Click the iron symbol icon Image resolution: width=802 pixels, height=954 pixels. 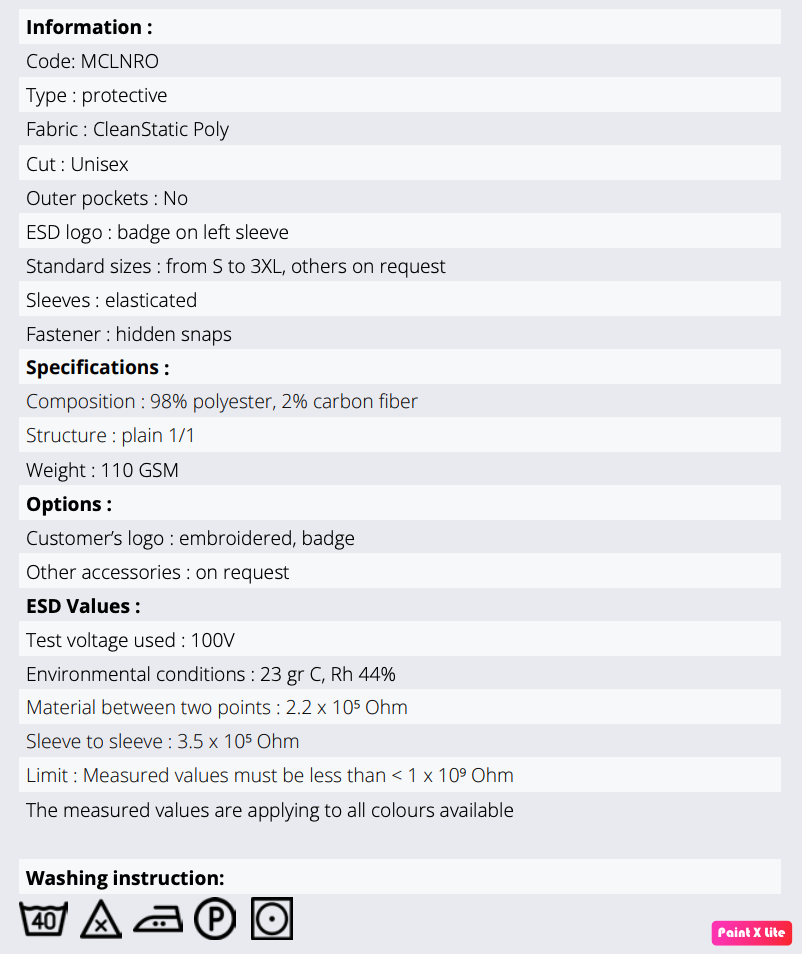(158, 919)
